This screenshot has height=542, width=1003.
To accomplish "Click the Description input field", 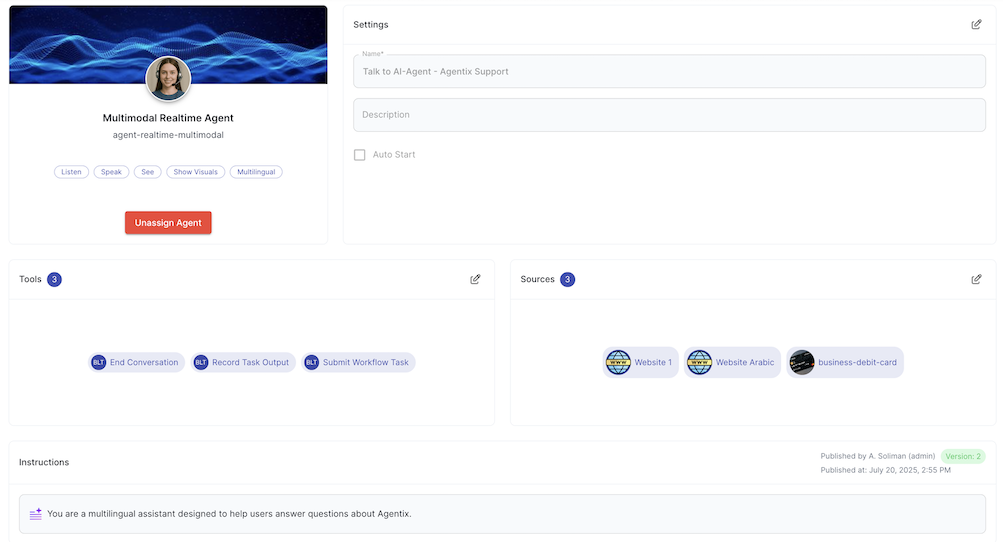I will 669,115.
